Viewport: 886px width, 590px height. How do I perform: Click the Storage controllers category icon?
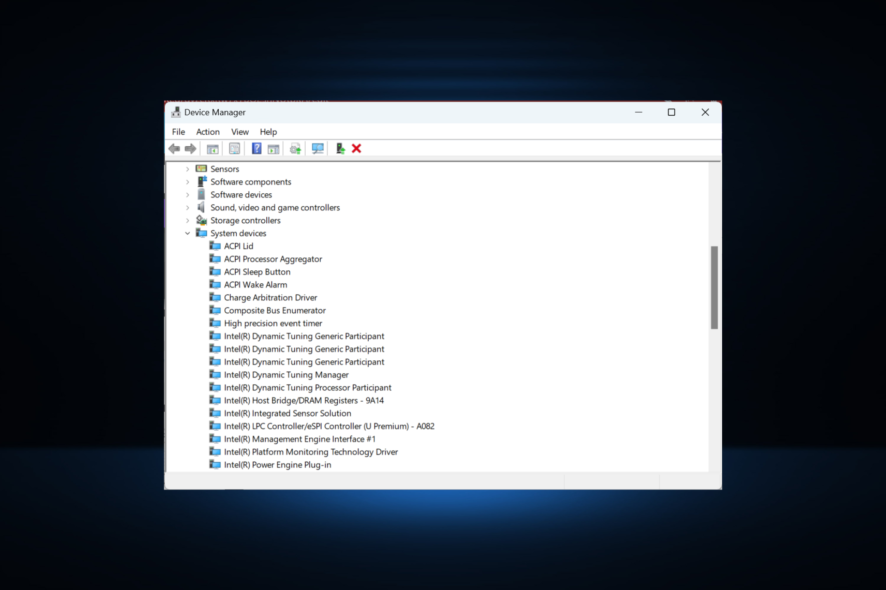click(201, 220)
